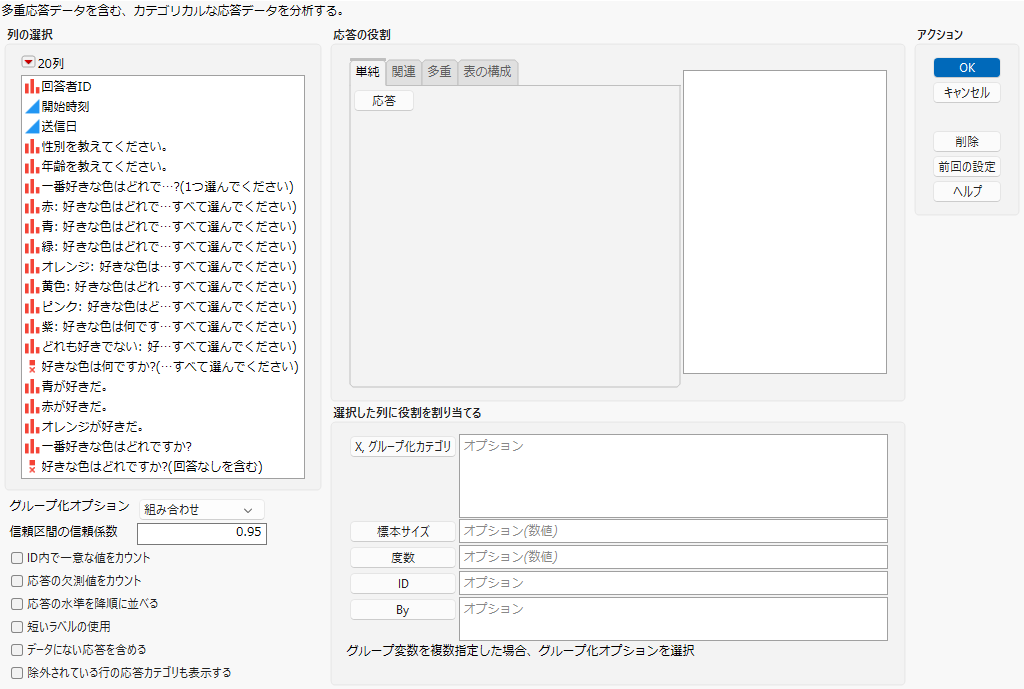Click the 信頼区間の信頼係数 field showing 0.95
The width and height of the screenshot is (1024, 689).
(x=202, y=533)
